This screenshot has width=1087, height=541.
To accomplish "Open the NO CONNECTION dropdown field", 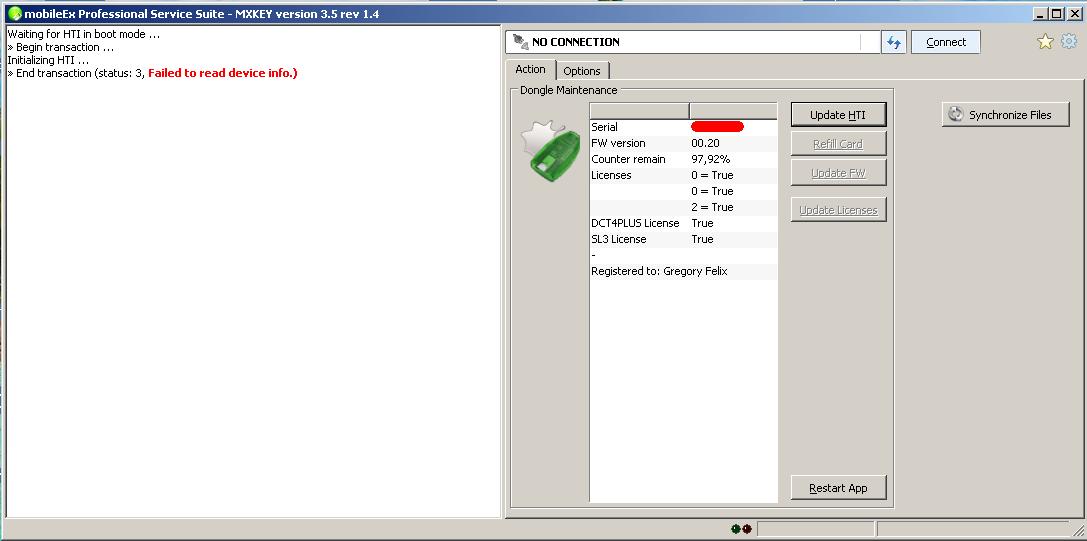I will click(x=693, y=42).
